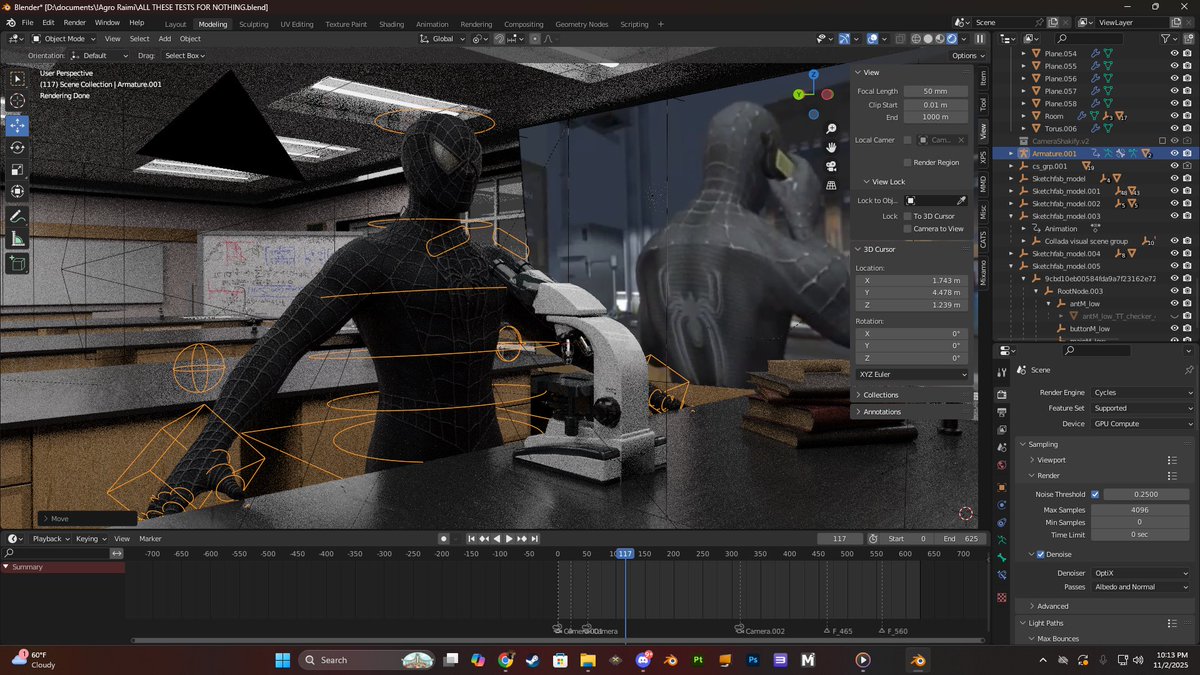1200x675 pixels.
Task: Enable Lock To 3D Cursor checkbox
Action: (x=907, y=216)
